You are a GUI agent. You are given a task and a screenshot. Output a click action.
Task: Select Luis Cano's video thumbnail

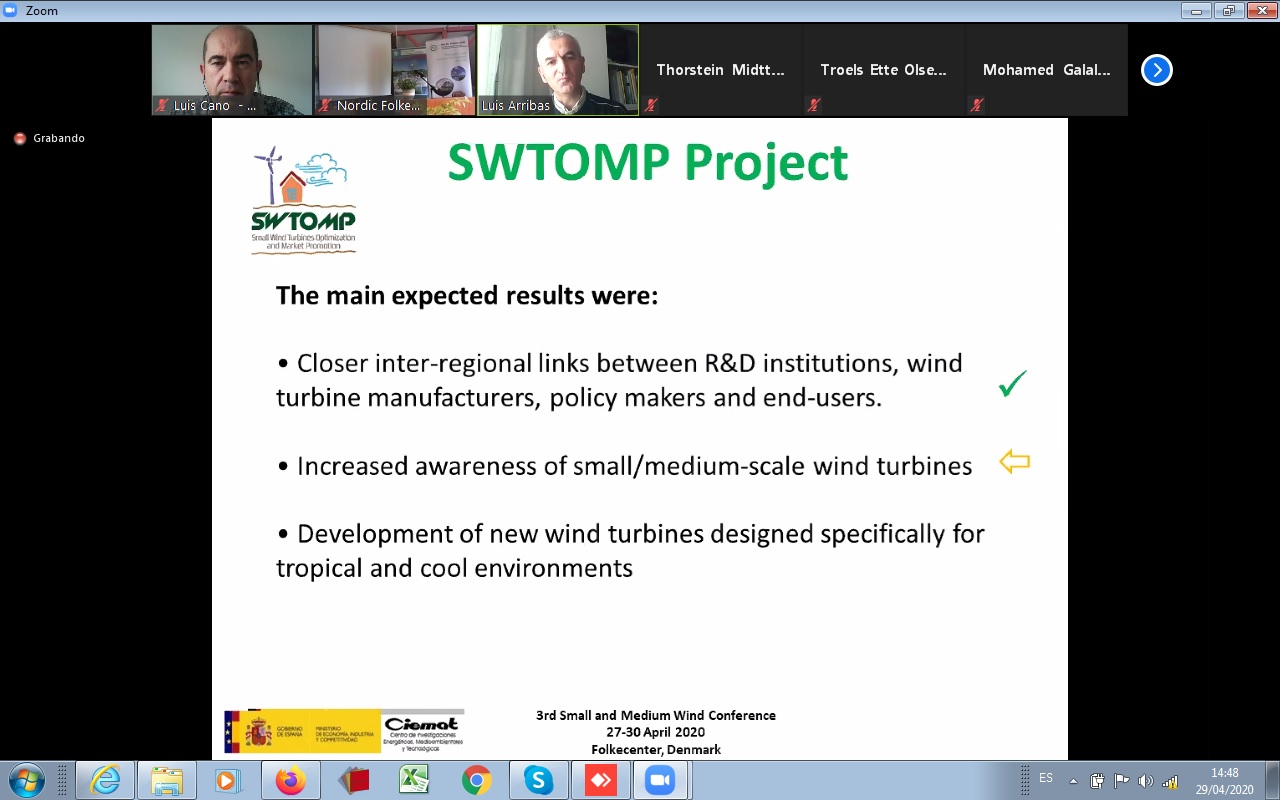pos(232,70)
